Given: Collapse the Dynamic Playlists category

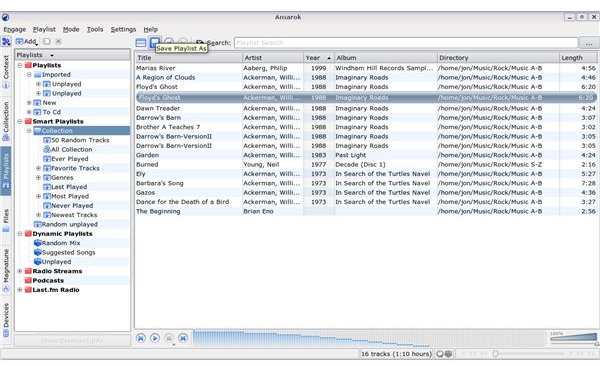Looking at the screenshot, I should click(x=20, y=234).
